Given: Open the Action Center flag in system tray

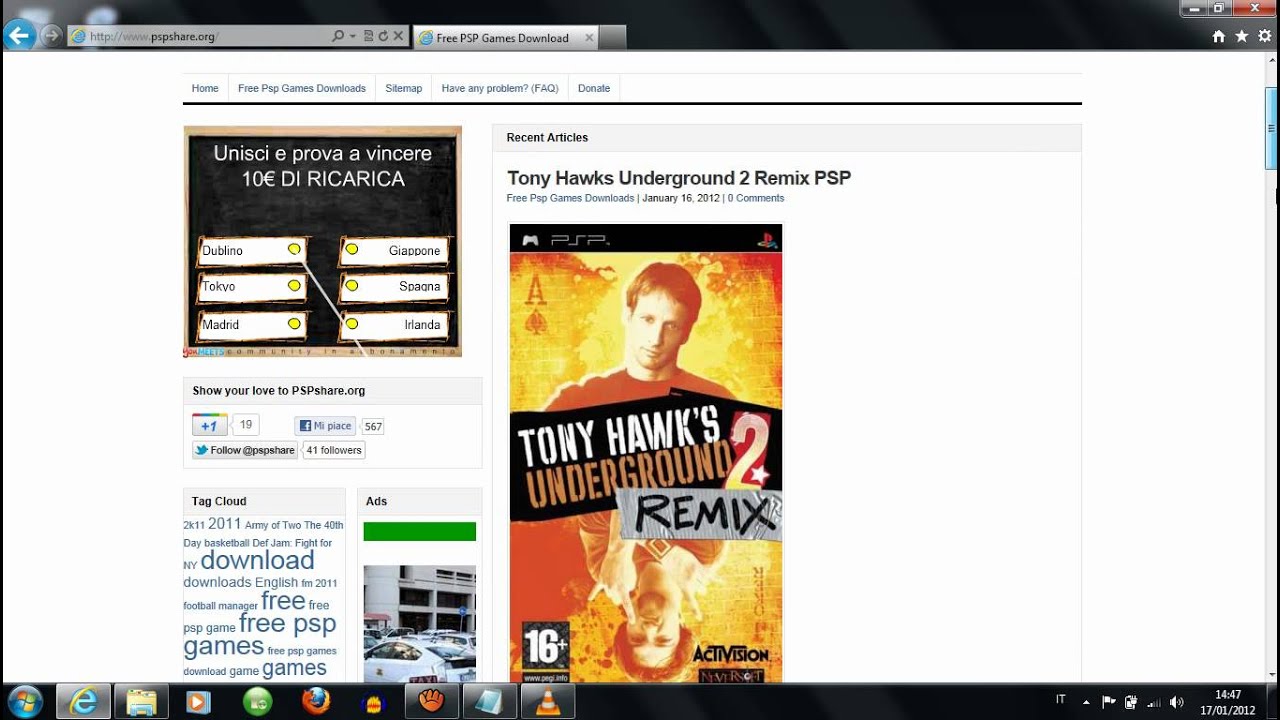Looking at the screenshot, I should pyautogui.click(x=1108, y=702).
